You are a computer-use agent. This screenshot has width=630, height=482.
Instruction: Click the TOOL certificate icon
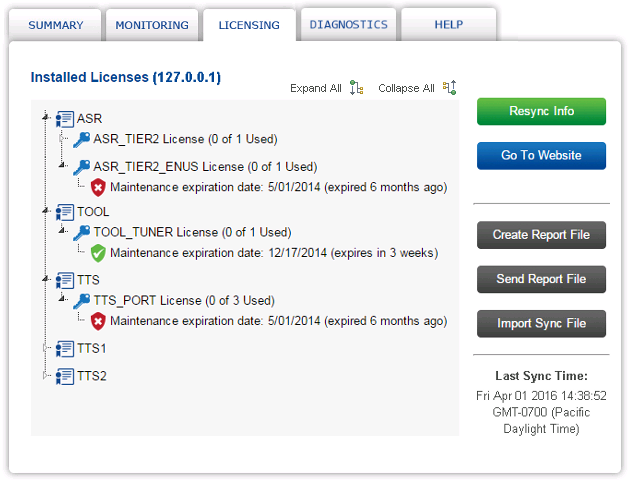click(x=65, y=212)
